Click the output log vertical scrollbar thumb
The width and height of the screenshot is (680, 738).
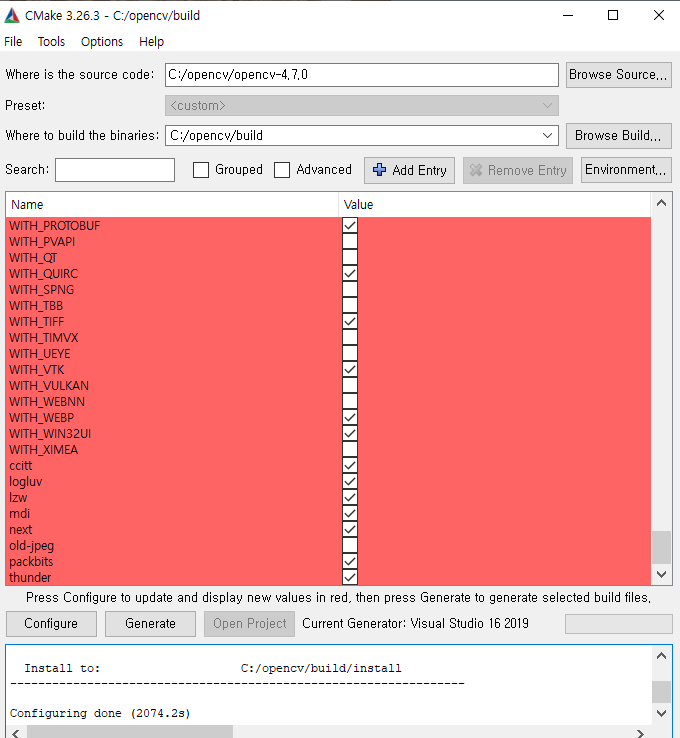(x=661, y=691)
